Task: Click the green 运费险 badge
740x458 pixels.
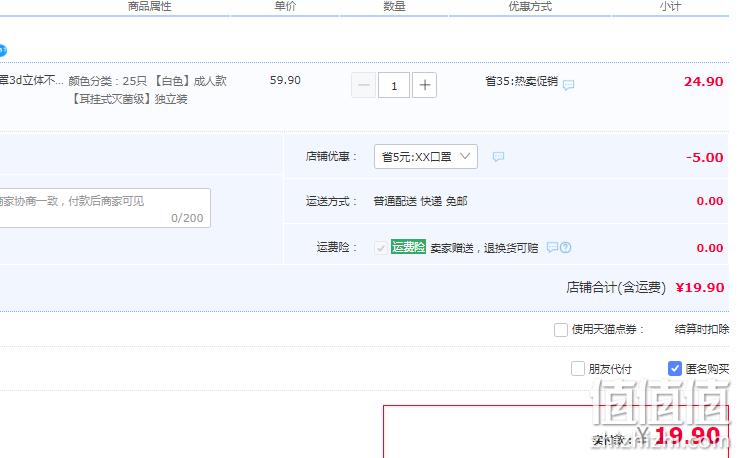Action: [x=408, y=247]
